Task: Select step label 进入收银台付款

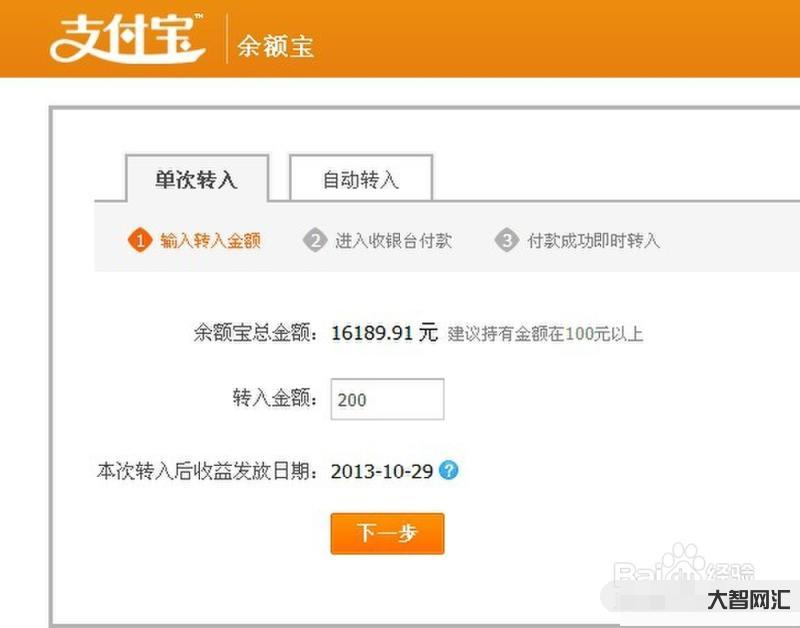Action: 394,240
